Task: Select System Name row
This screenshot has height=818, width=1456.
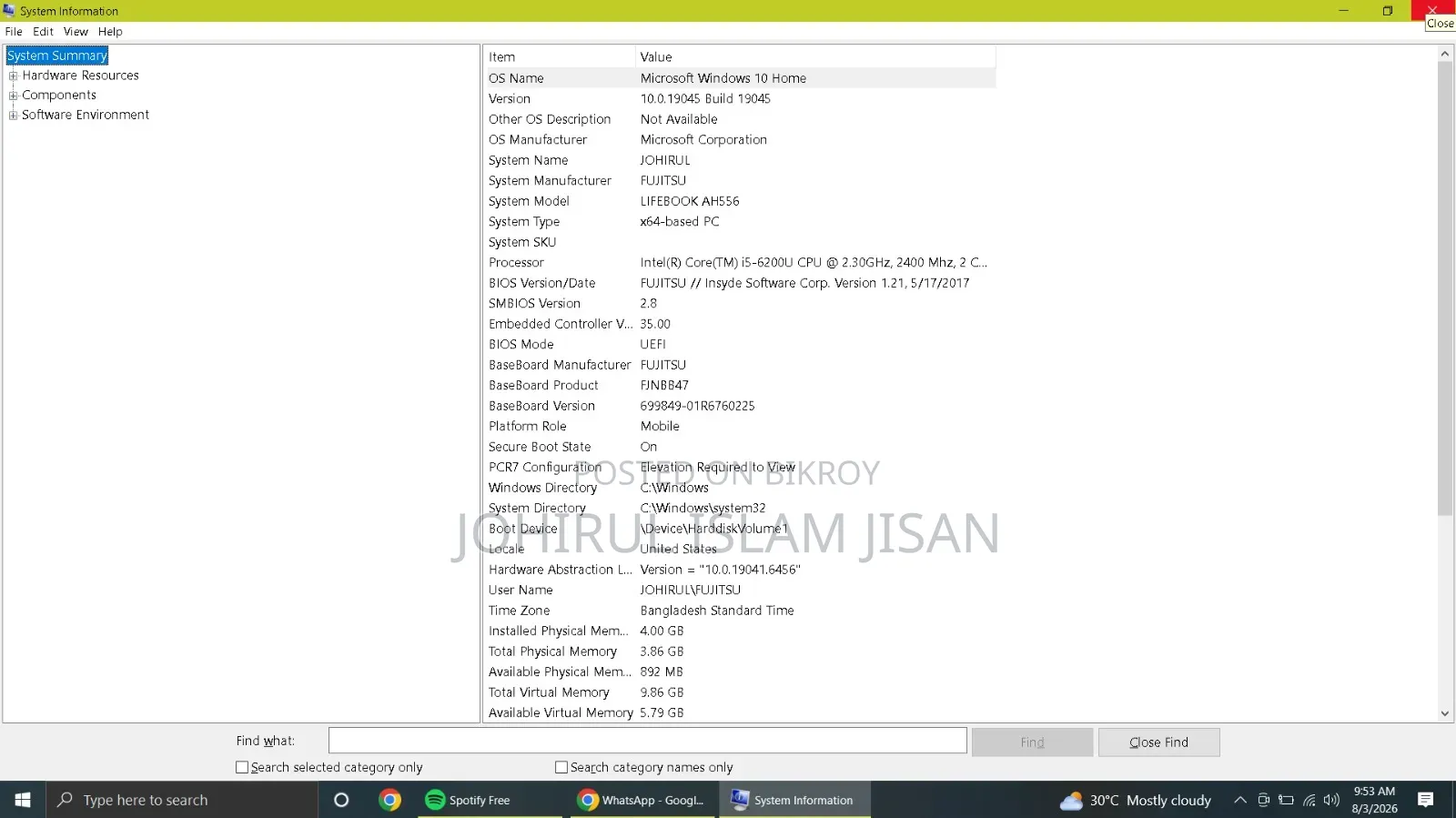Action: [740, 160]
